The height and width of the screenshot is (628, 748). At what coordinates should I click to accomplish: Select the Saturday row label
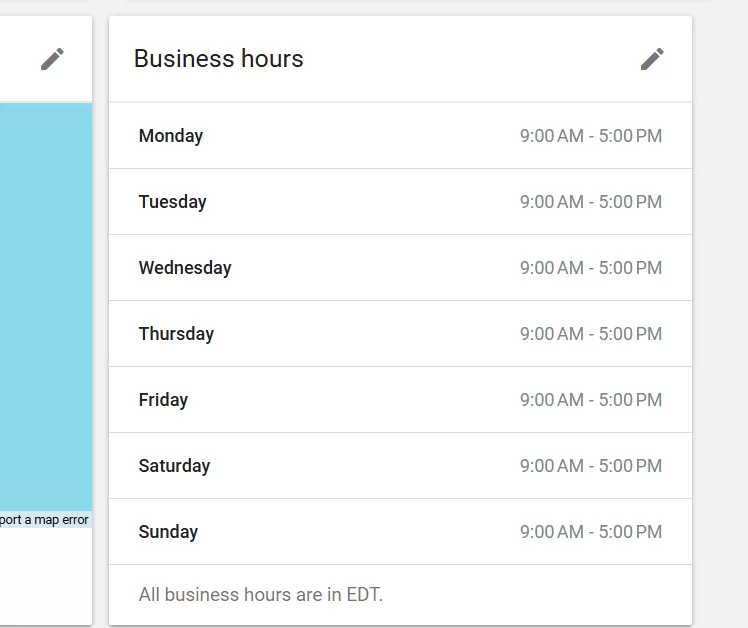pyautogui.click(x=174, y=466)
